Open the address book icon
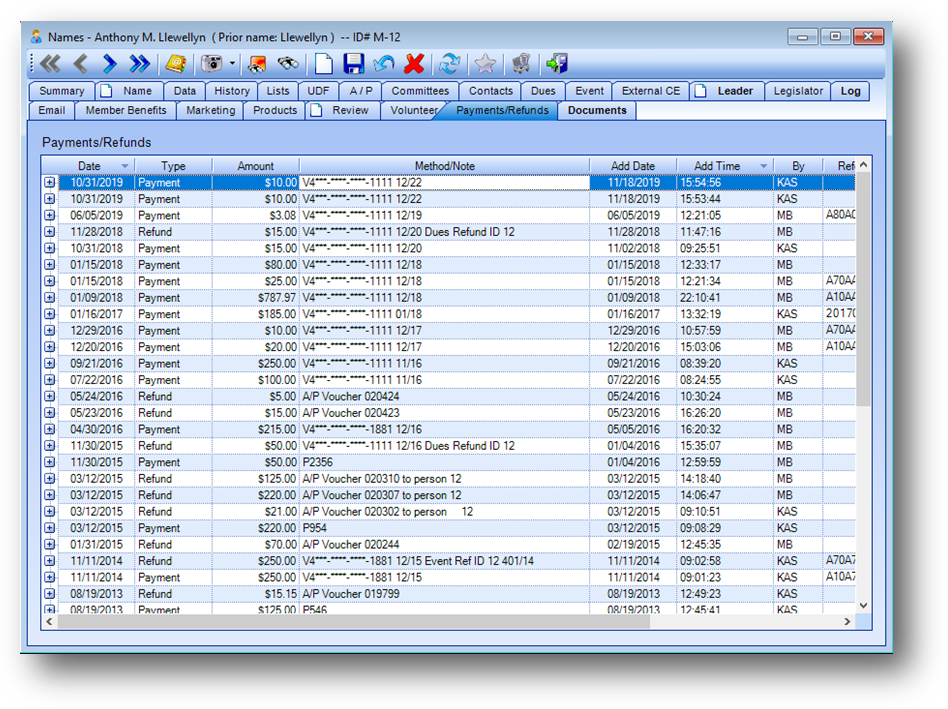Image resolution: width=948 pixels, height=709 pixels. click(176, 63)
